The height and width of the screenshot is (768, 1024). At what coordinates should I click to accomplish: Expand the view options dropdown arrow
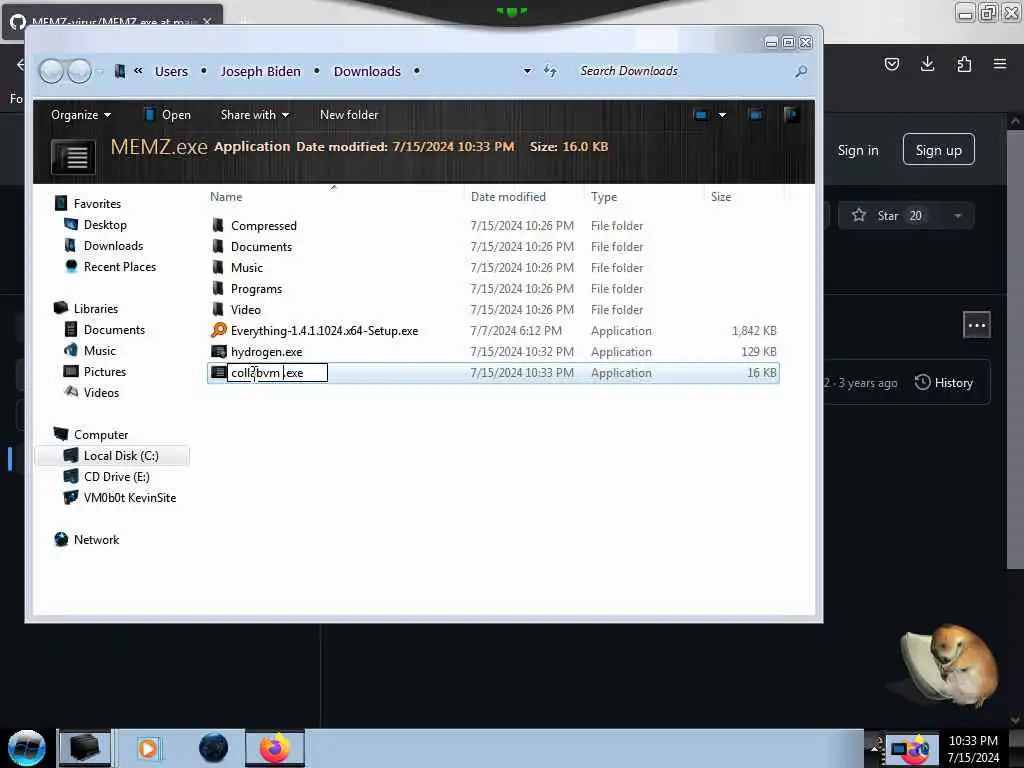coord(722,115)
